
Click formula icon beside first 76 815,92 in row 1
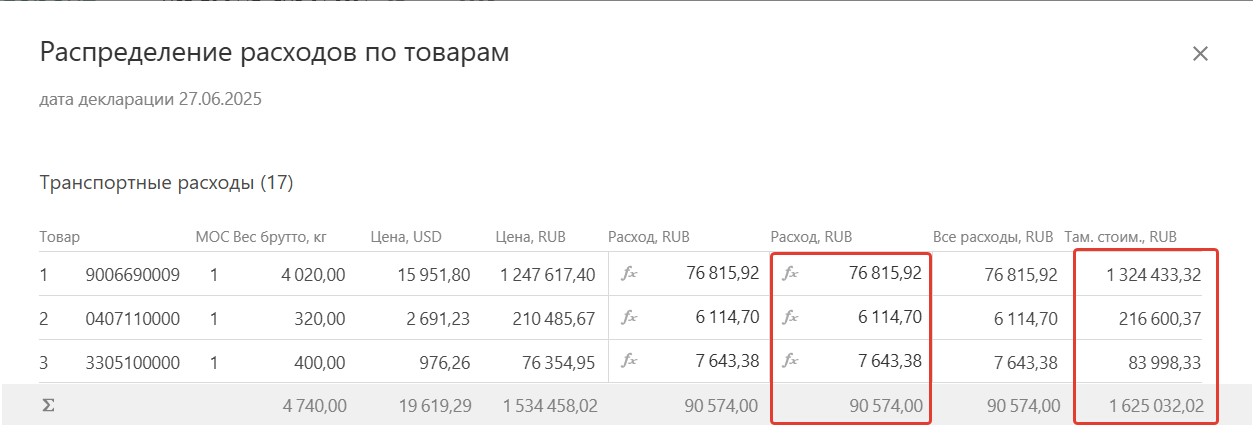pos(629,273)
